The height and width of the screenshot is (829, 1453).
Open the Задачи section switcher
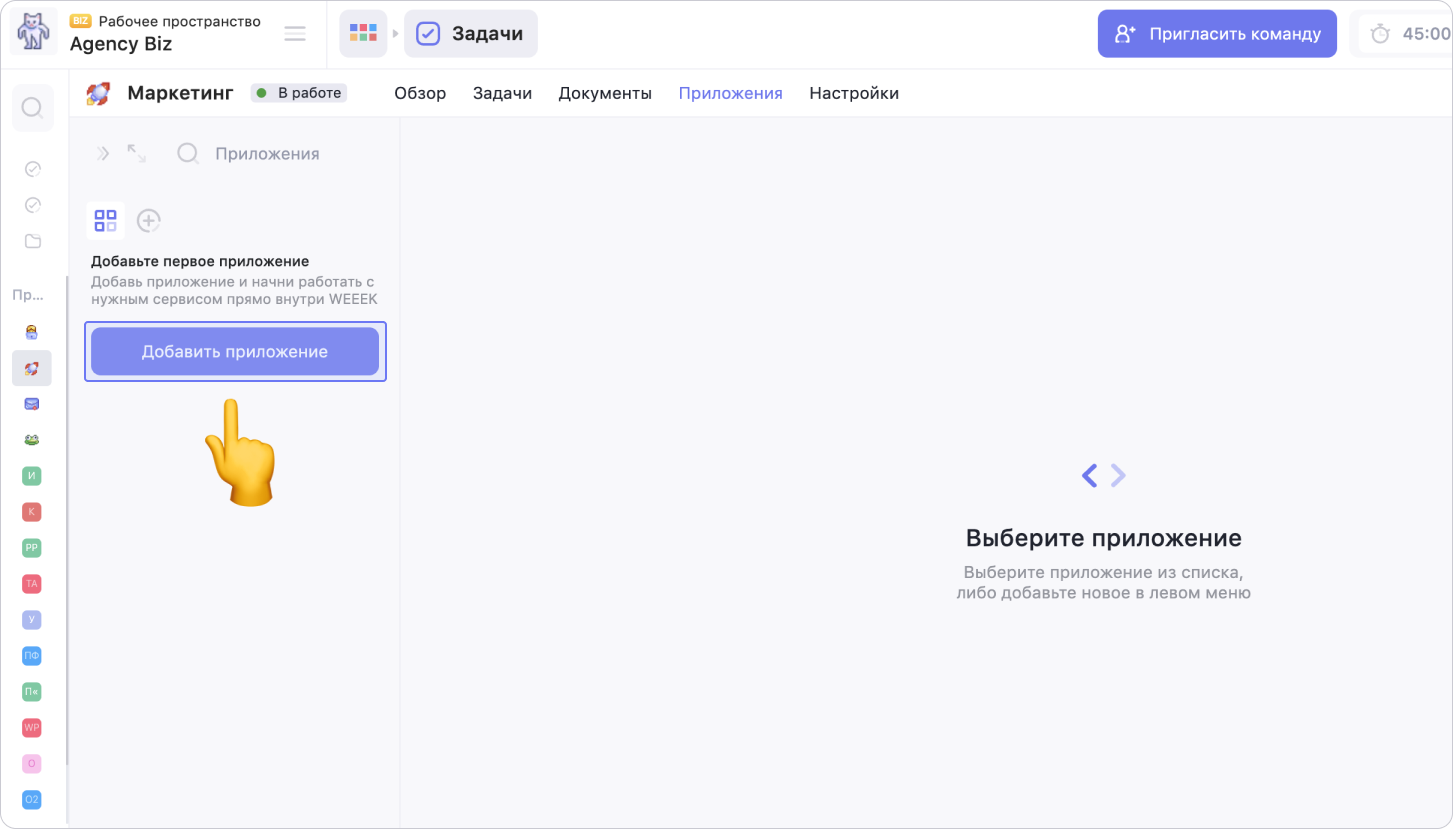click(x=471, y=34)
